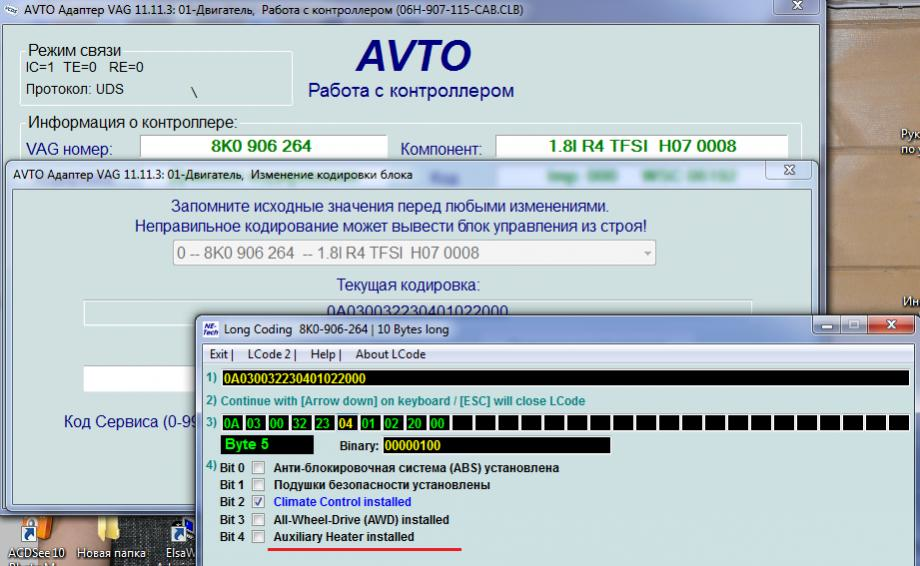Click the Binary field showing 00000100
Screen dimensions: 920x566
[x=496, y=445]
